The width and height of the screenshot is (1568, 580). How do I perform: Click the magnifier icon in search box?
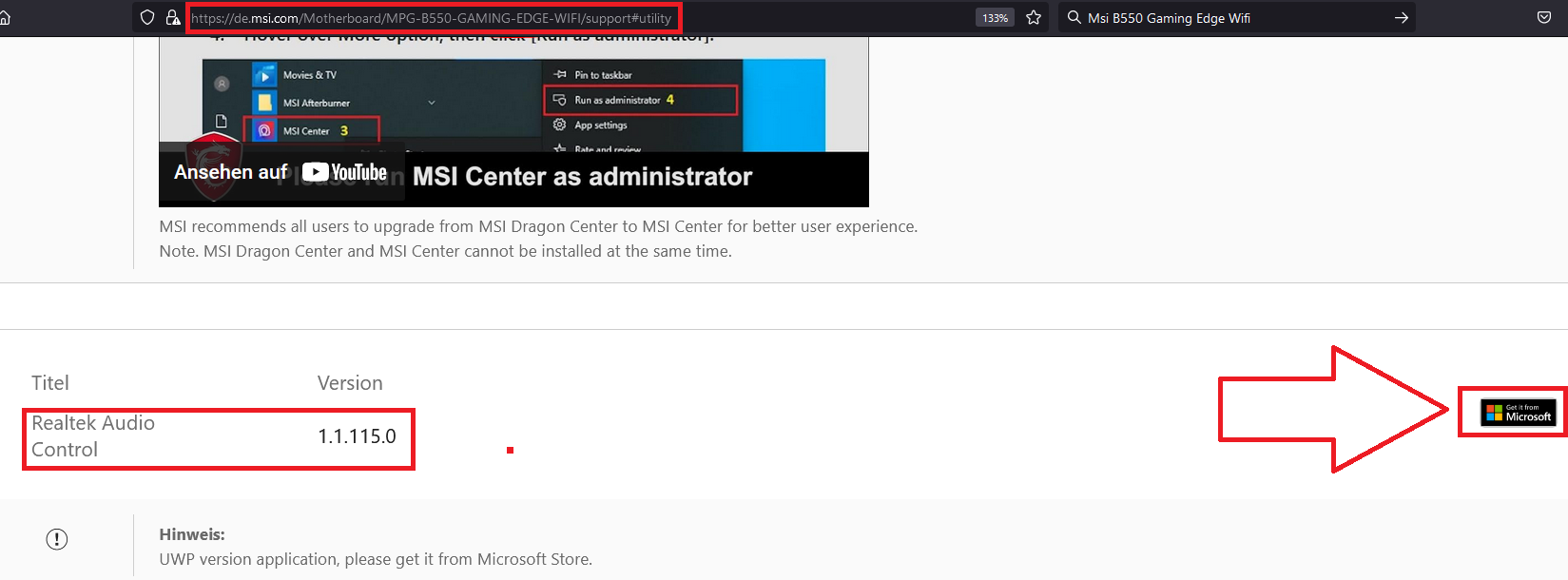click(1074, 17)
